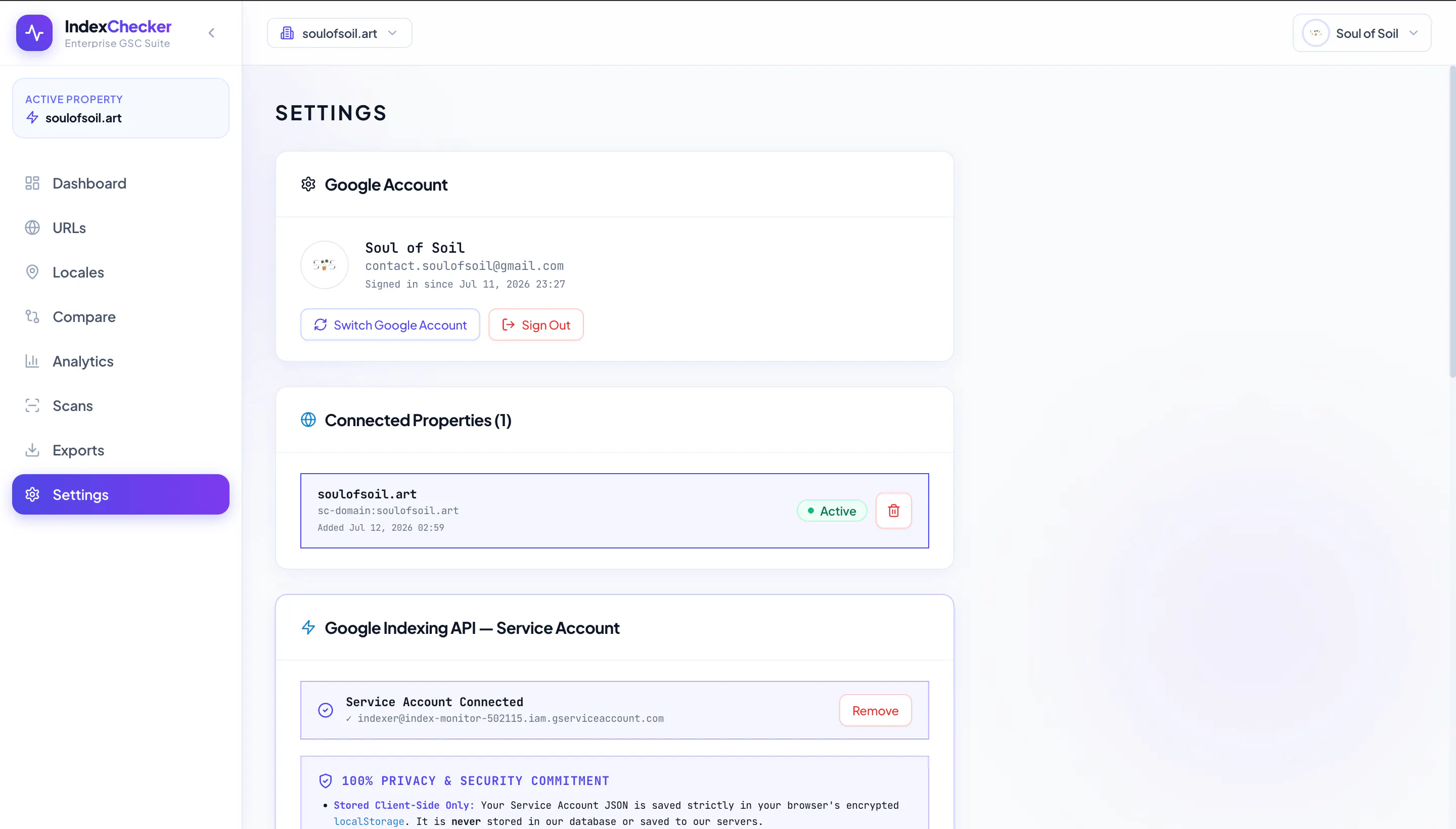Screen dimensions: 1456x829
Task: Go to URLs page
Action: coord(121,228)
